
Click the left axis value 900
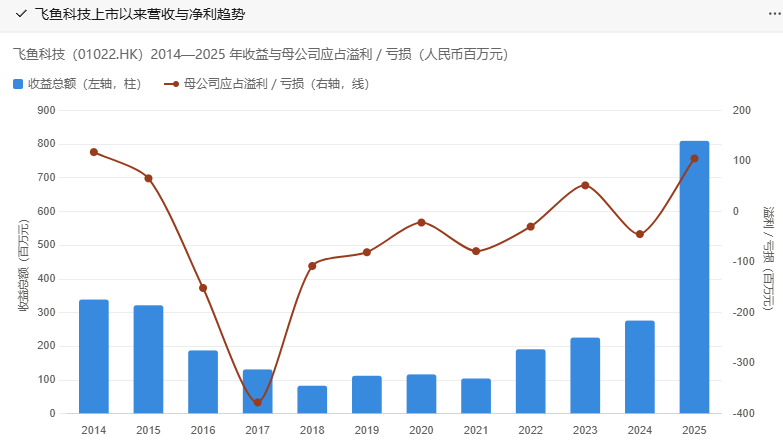tap(46, 110)
